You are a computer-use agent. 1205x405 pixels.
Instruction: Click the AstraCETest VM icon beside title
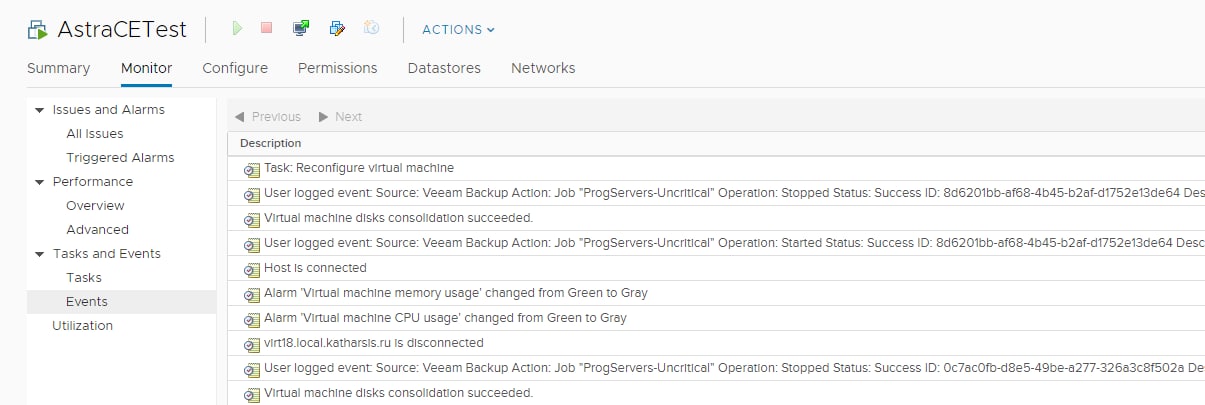(x=38, y=30)
